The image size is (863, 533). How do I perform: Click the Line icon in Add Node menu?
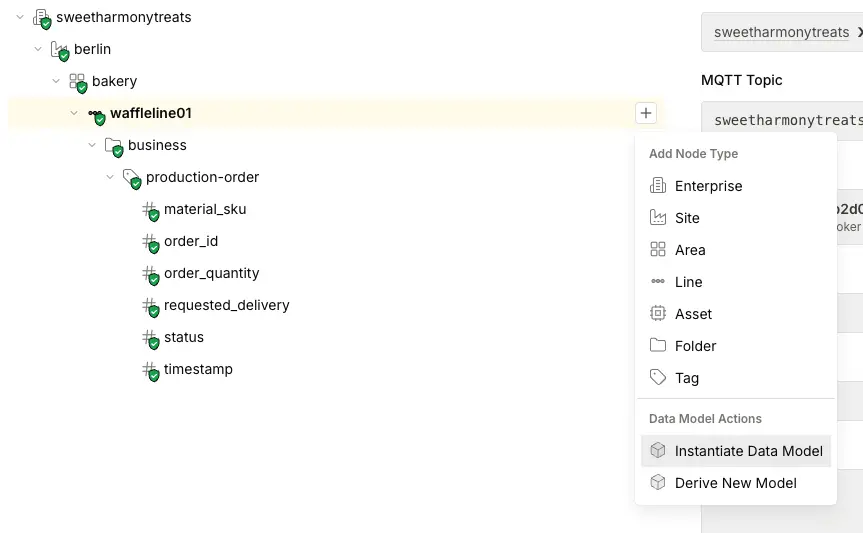click(658, 281)
